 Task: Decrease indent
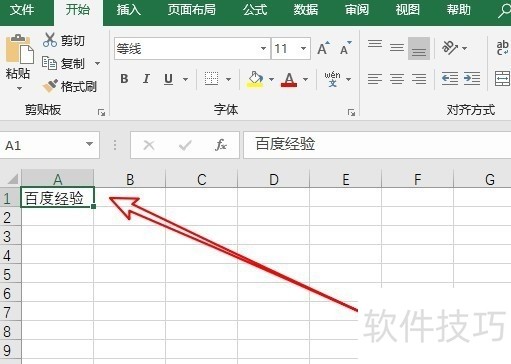(x=450, y=79)
